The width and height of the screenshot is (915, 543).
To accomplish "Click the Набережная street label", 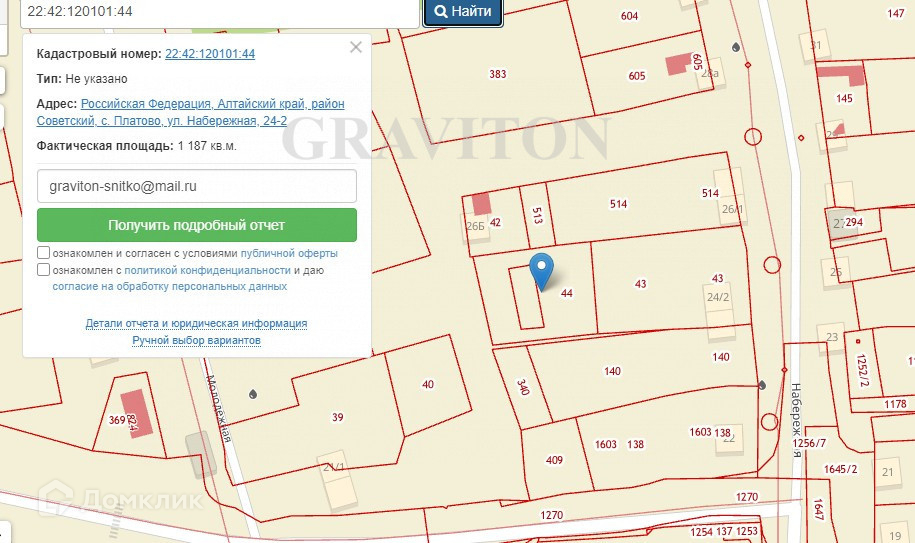I will tap(796, 421).
